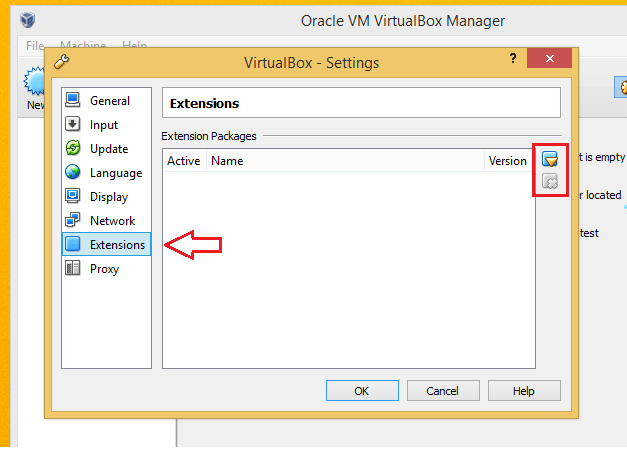627x449 pixels.
Task: Click the Display screen icon
Action: coord(73,196)
